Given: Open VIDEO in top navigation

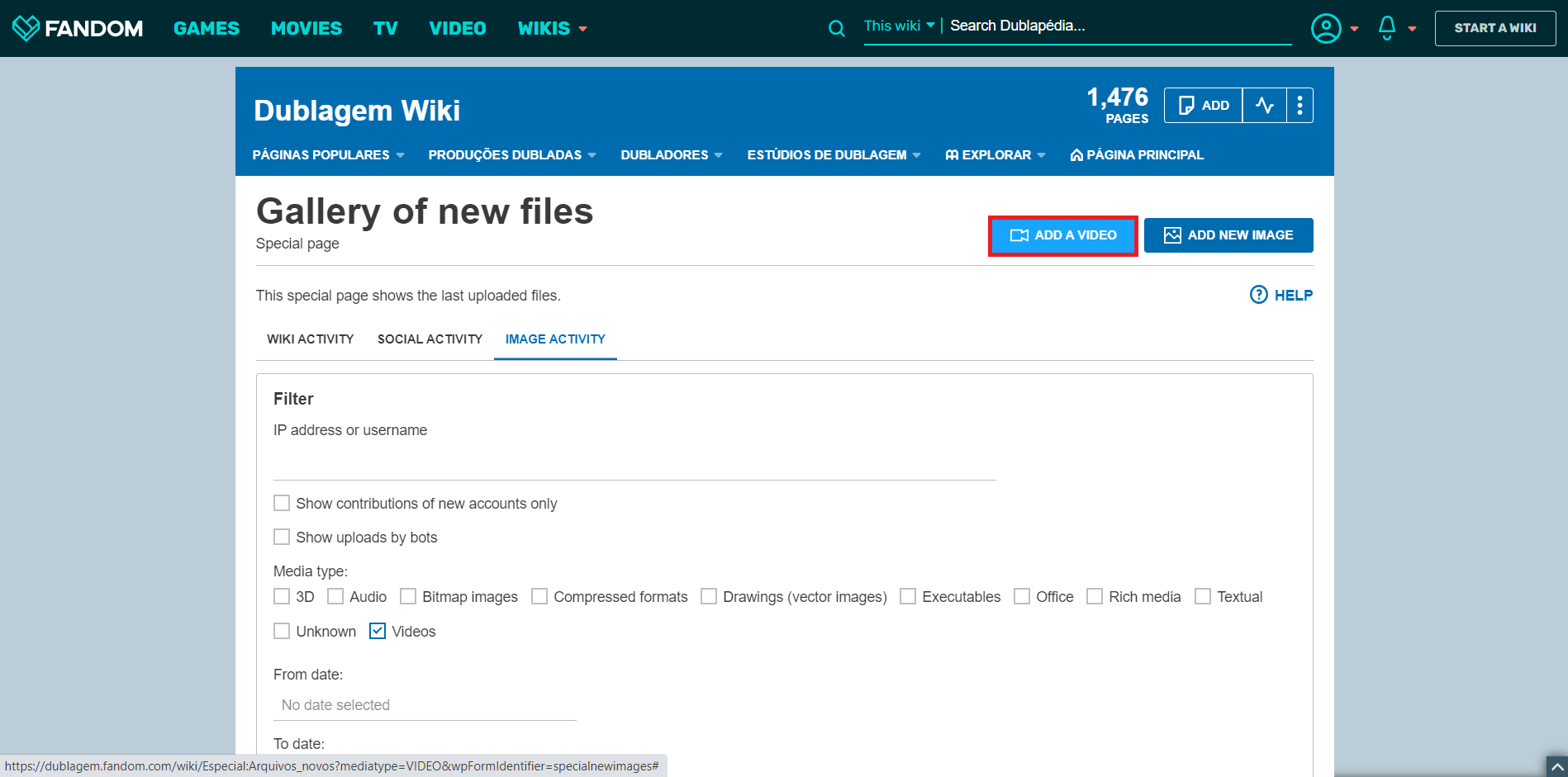Looking at the screenshot, I should 458,28.
